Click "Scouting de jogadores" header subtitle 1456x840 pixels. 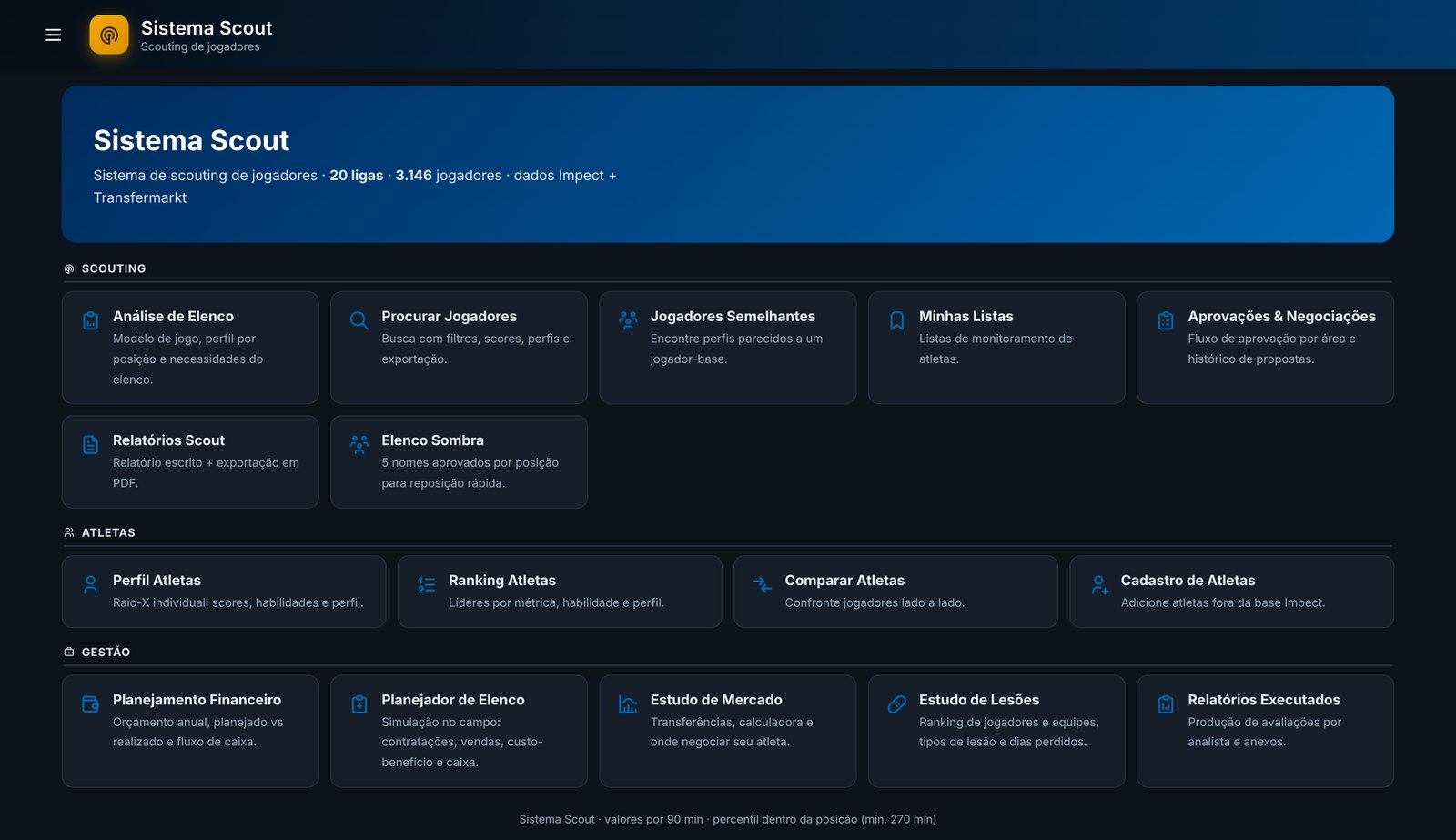(x=200, y=46)
